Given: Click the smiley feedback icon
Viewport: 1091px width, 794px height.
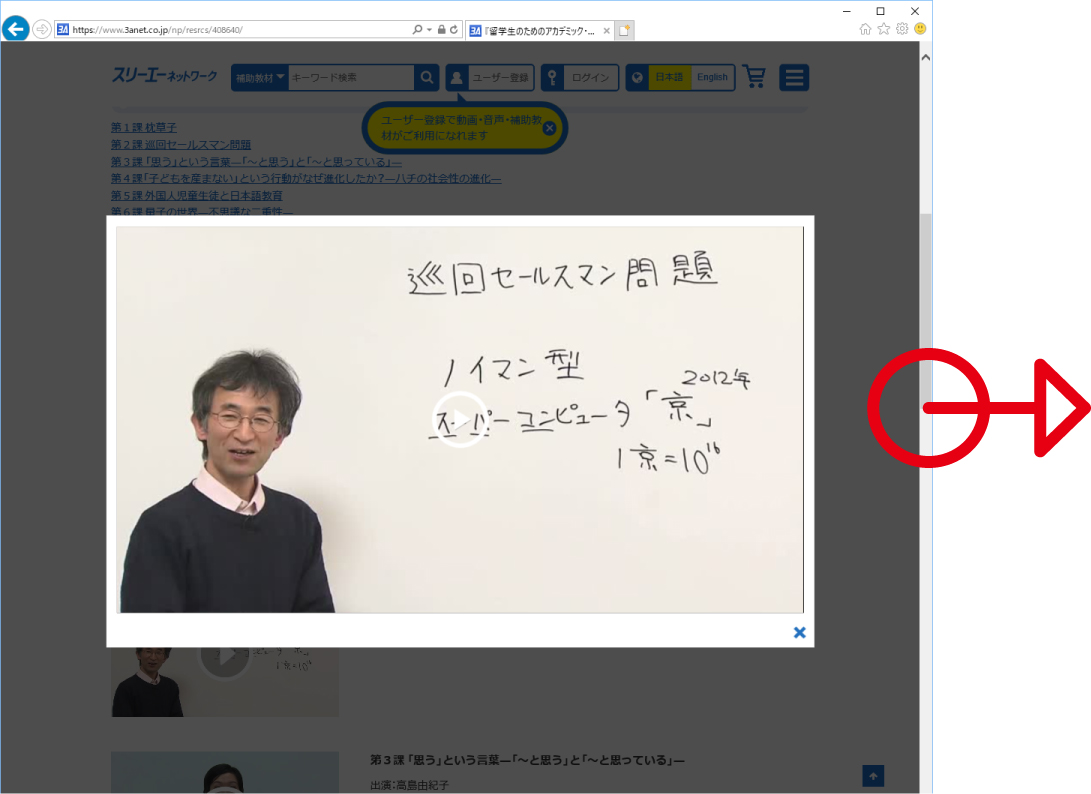Looking at the screenshot, I should 920,29.
